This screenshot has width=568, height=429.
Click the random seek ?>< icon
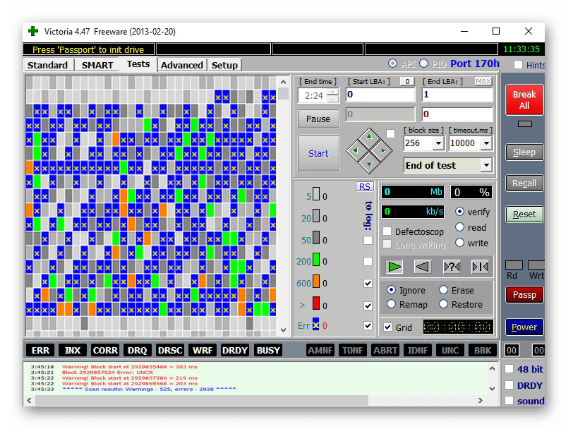pyautogui.click(x=451, y=267)
